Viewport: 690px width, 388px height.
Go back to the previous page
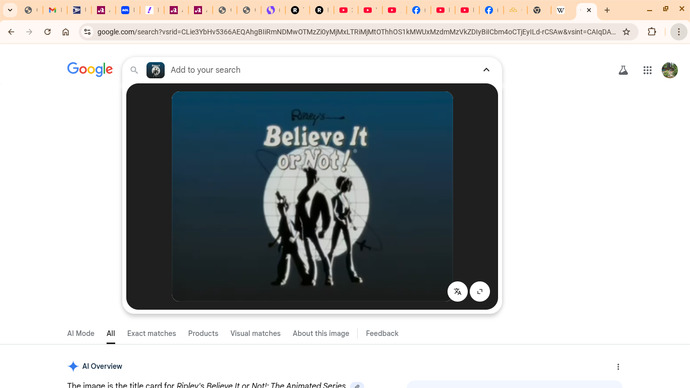click(11, 32)
